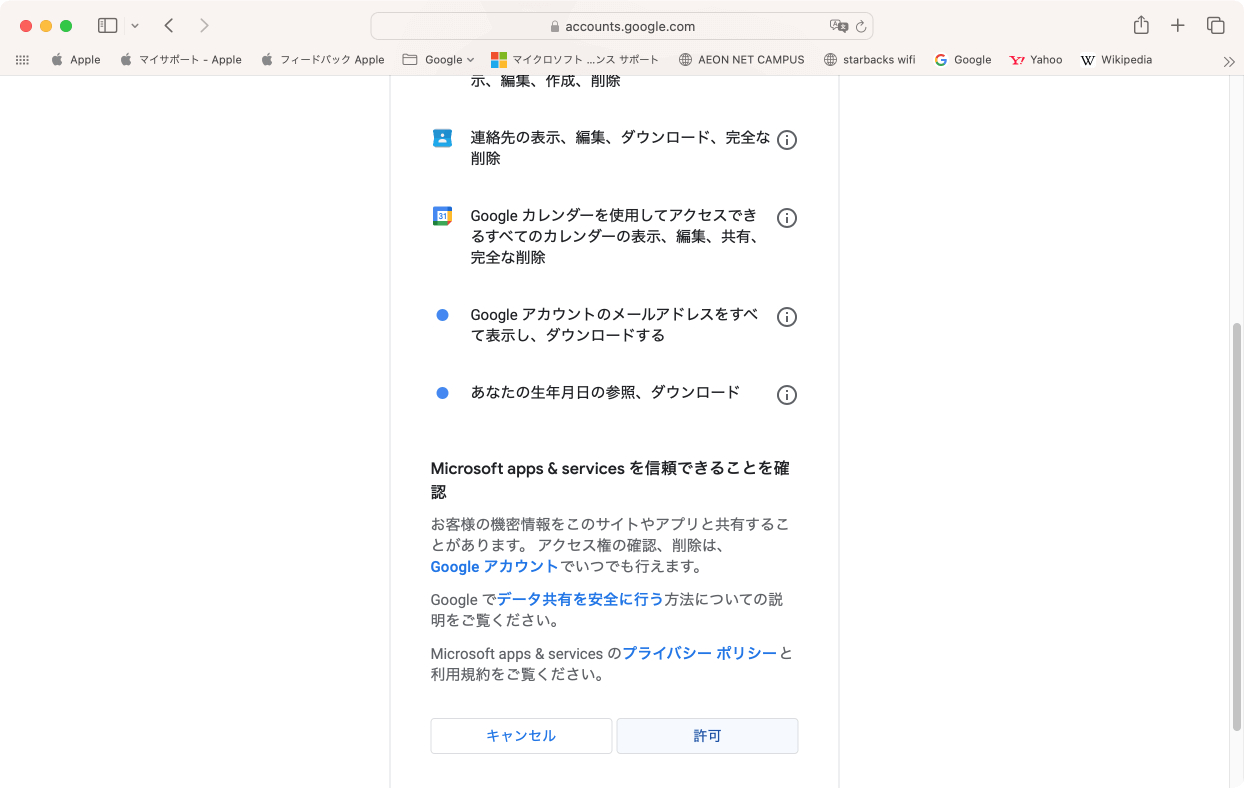Show info for contacts permission

(787, 140)
